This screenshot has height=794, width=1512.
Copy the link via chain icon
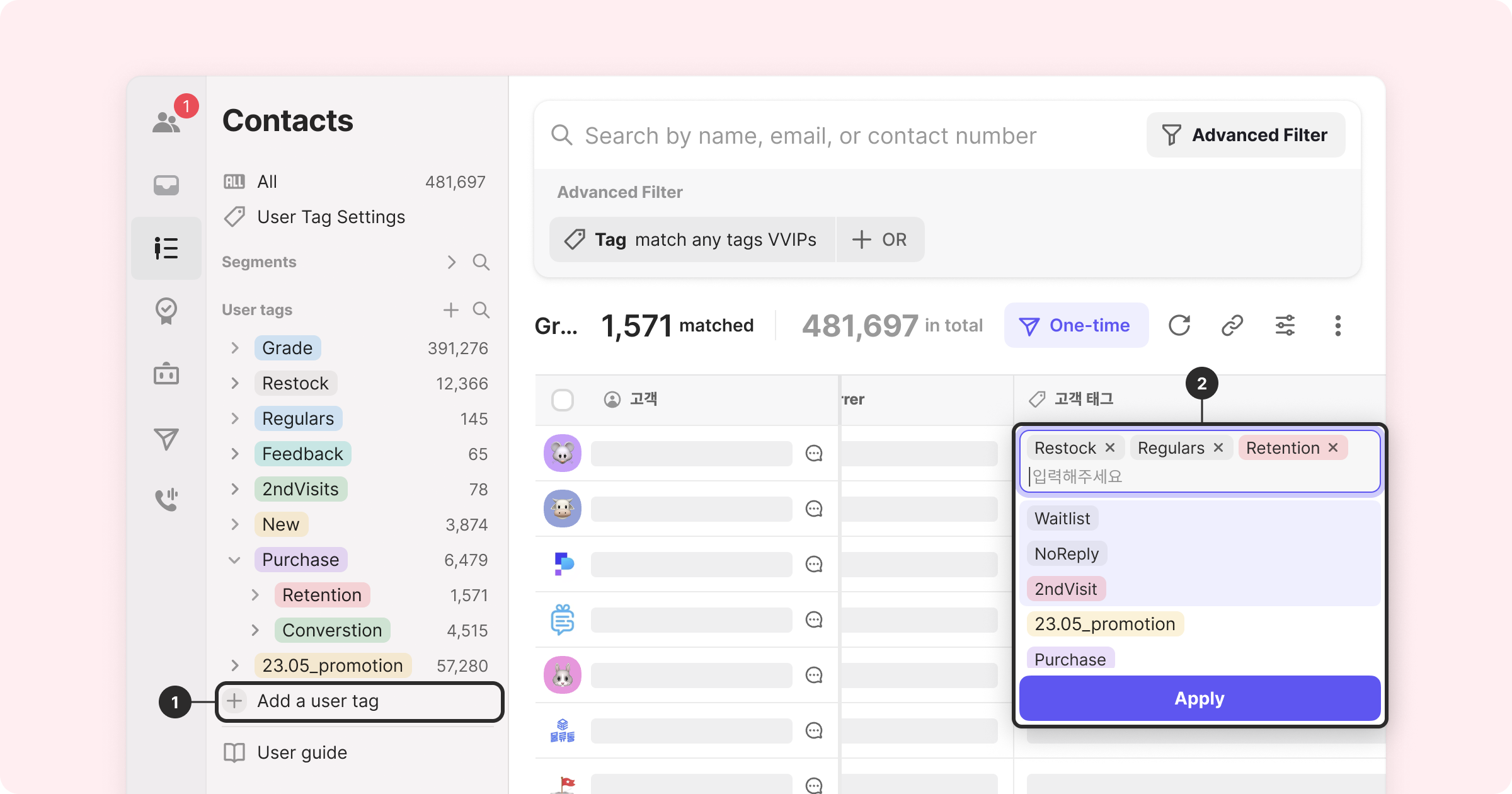tap(1232, 325)
